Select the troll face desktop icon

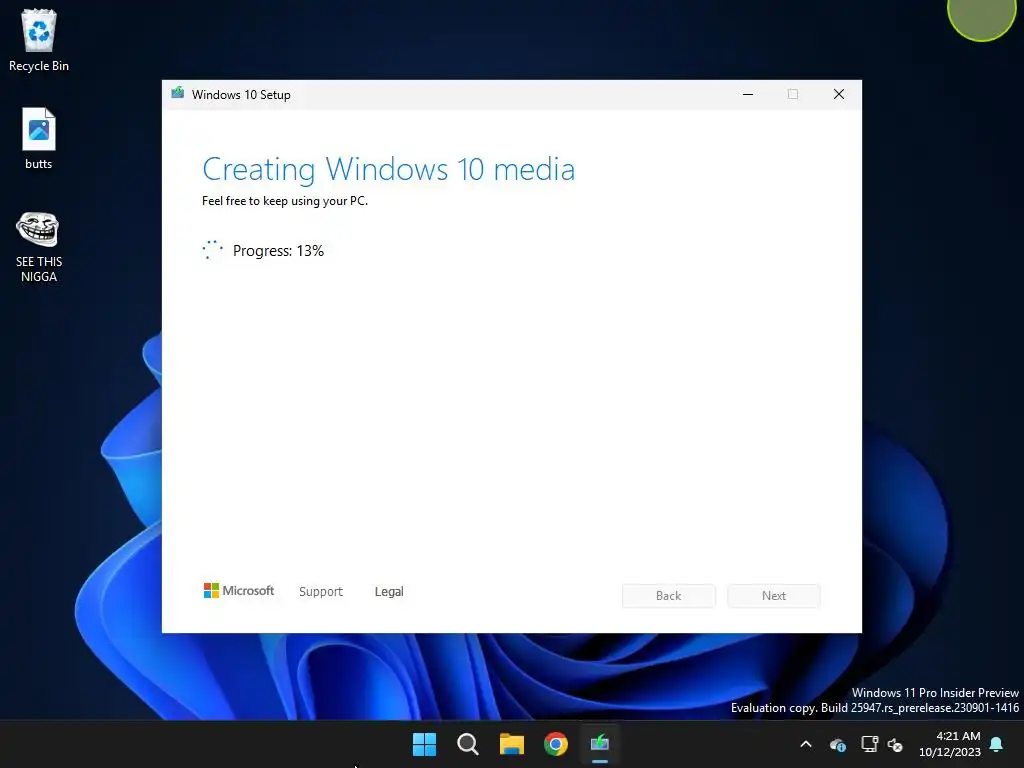tap(39, 247)
